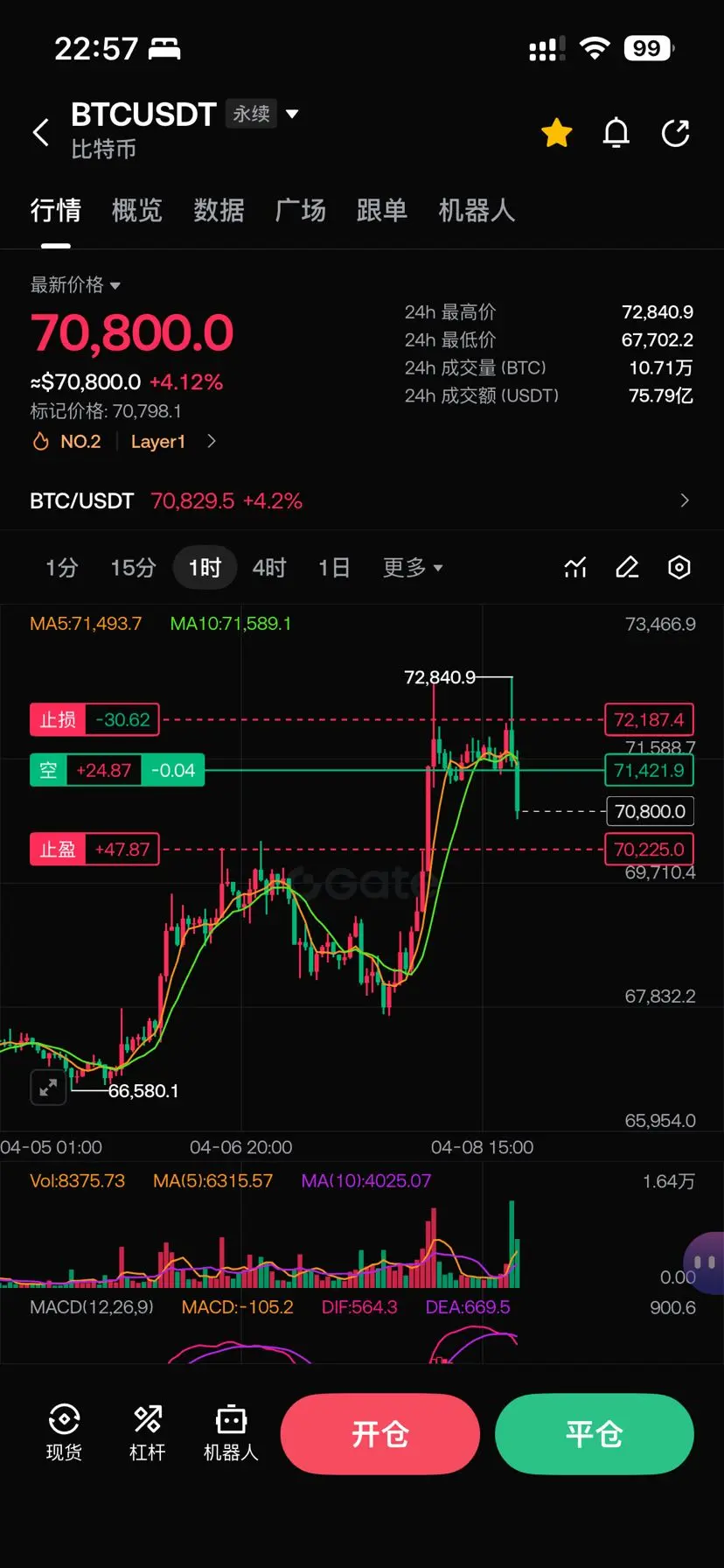This screenshot has width=724, height=1568.
Task: Tap the green 平仓 button
Action: tap(595, 1434)
